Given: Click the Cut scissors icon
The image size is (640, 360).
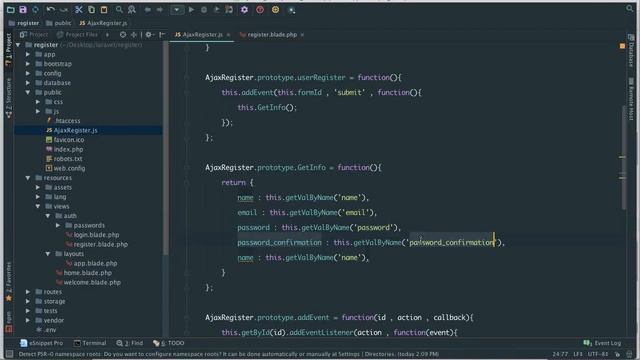Looking at the screenshot, I should (x=79, y=9).
